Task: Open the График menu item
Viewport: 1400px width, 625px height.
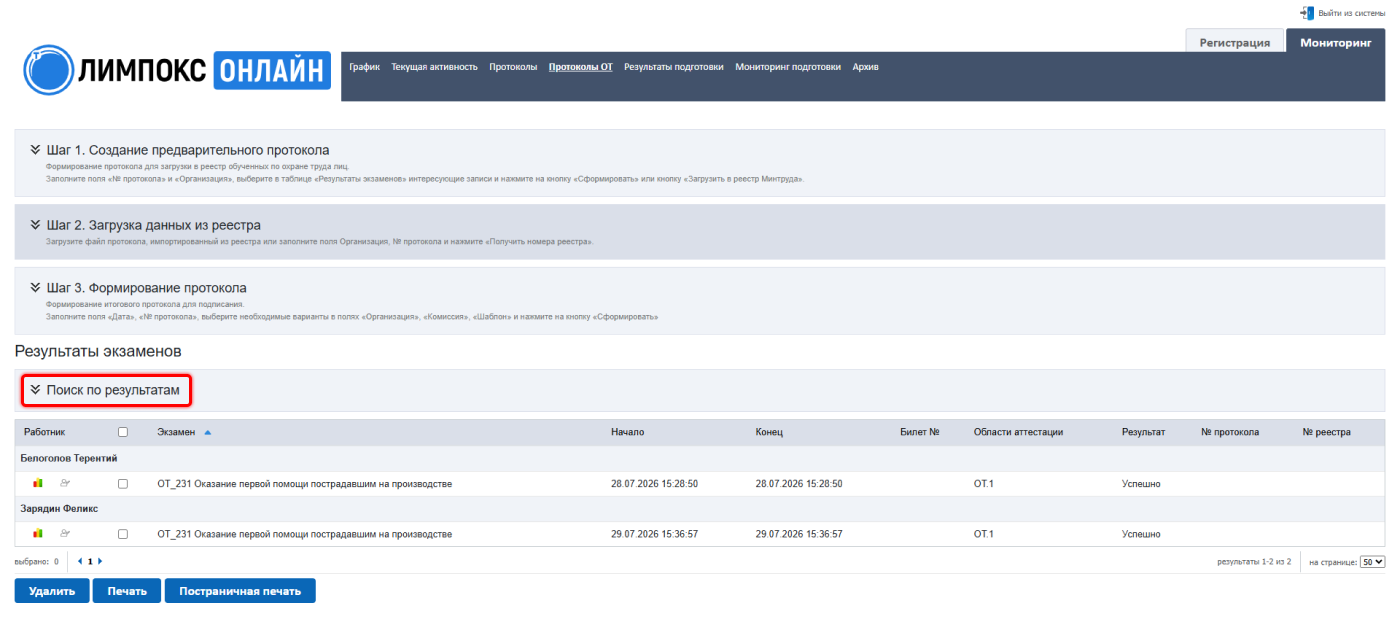Action: tap(365, 67)
